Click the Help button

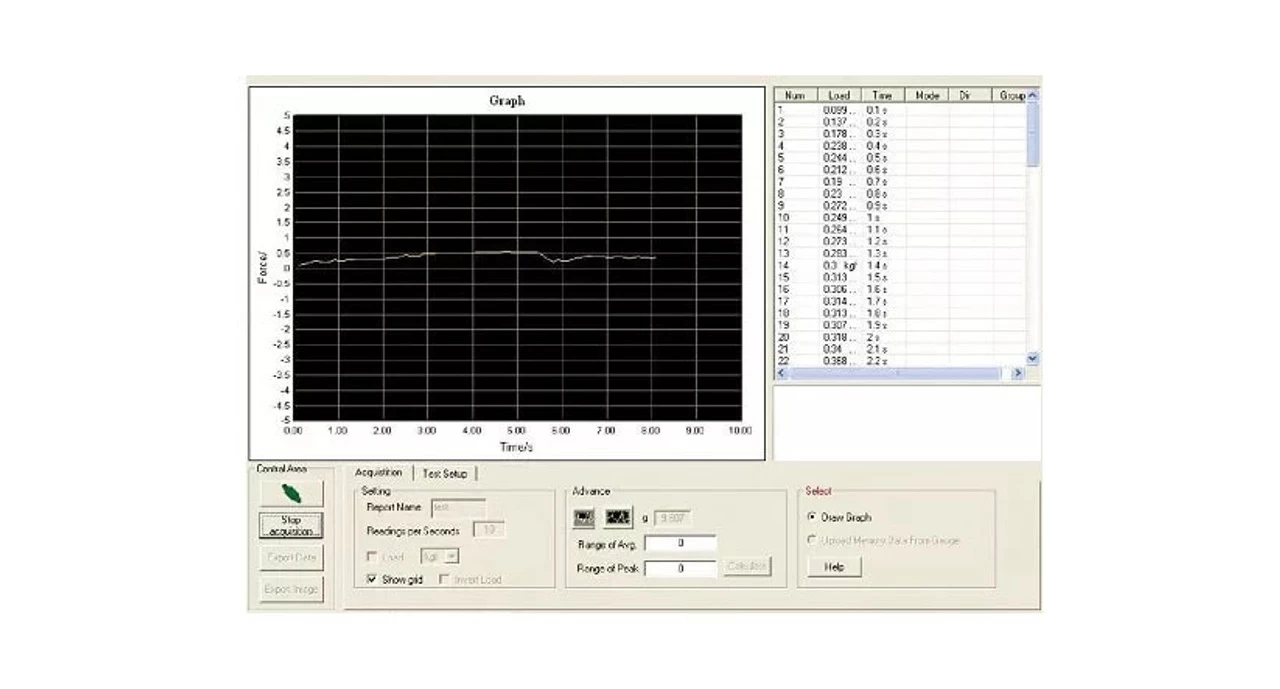(x=834, y=567)
